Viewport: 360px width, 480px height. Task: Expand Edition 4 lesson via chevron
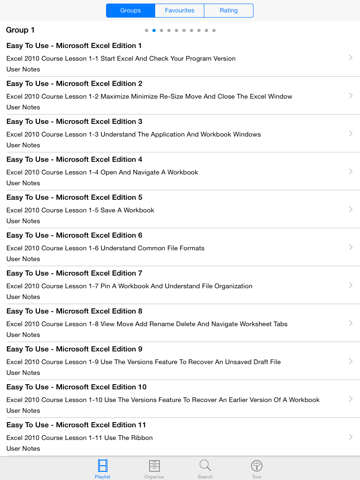(350, 171)
